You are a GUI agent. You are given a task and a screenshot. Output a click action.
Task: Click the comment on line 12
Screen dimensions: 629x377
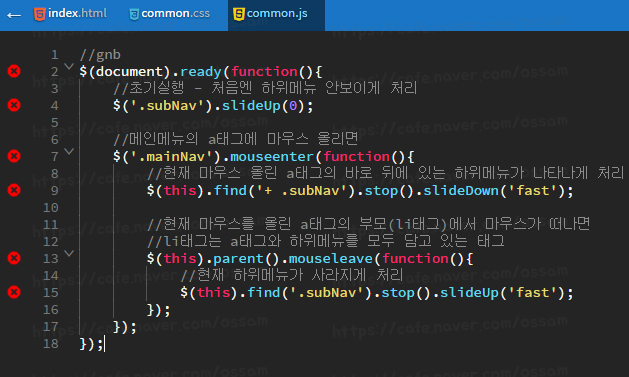click(x=325, y=242)
